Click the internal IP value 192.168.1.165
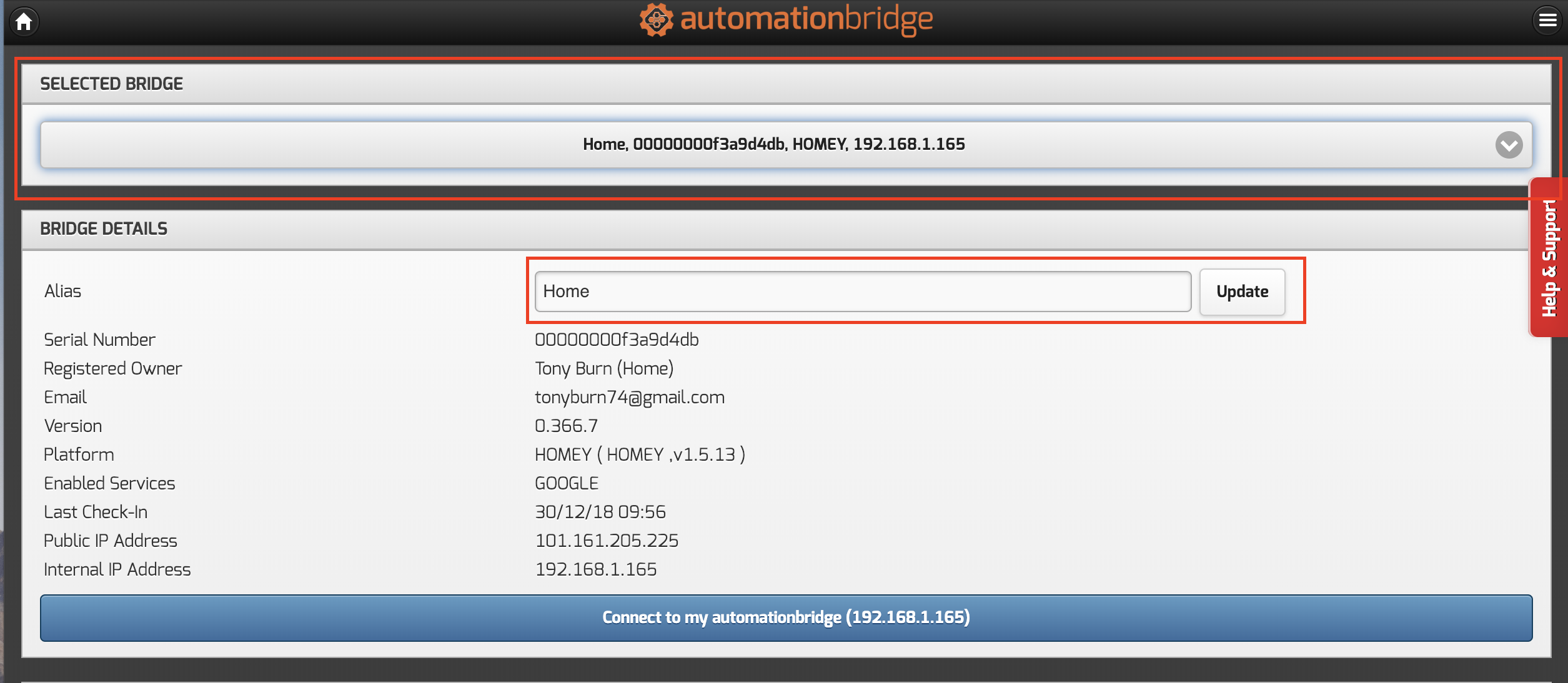 595,569
